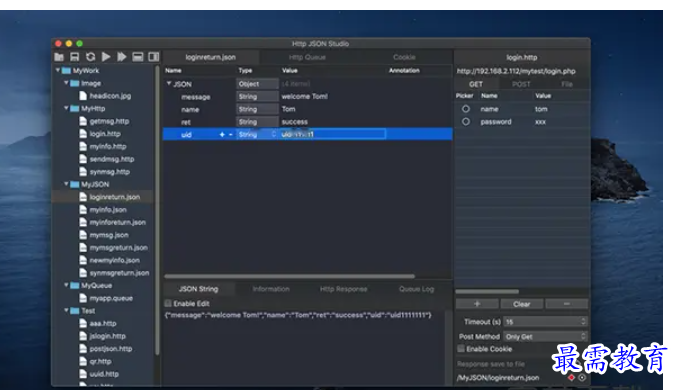Select the picker radio for the password parameter
The width and height of the screenshot is (676, 390).
466,122
